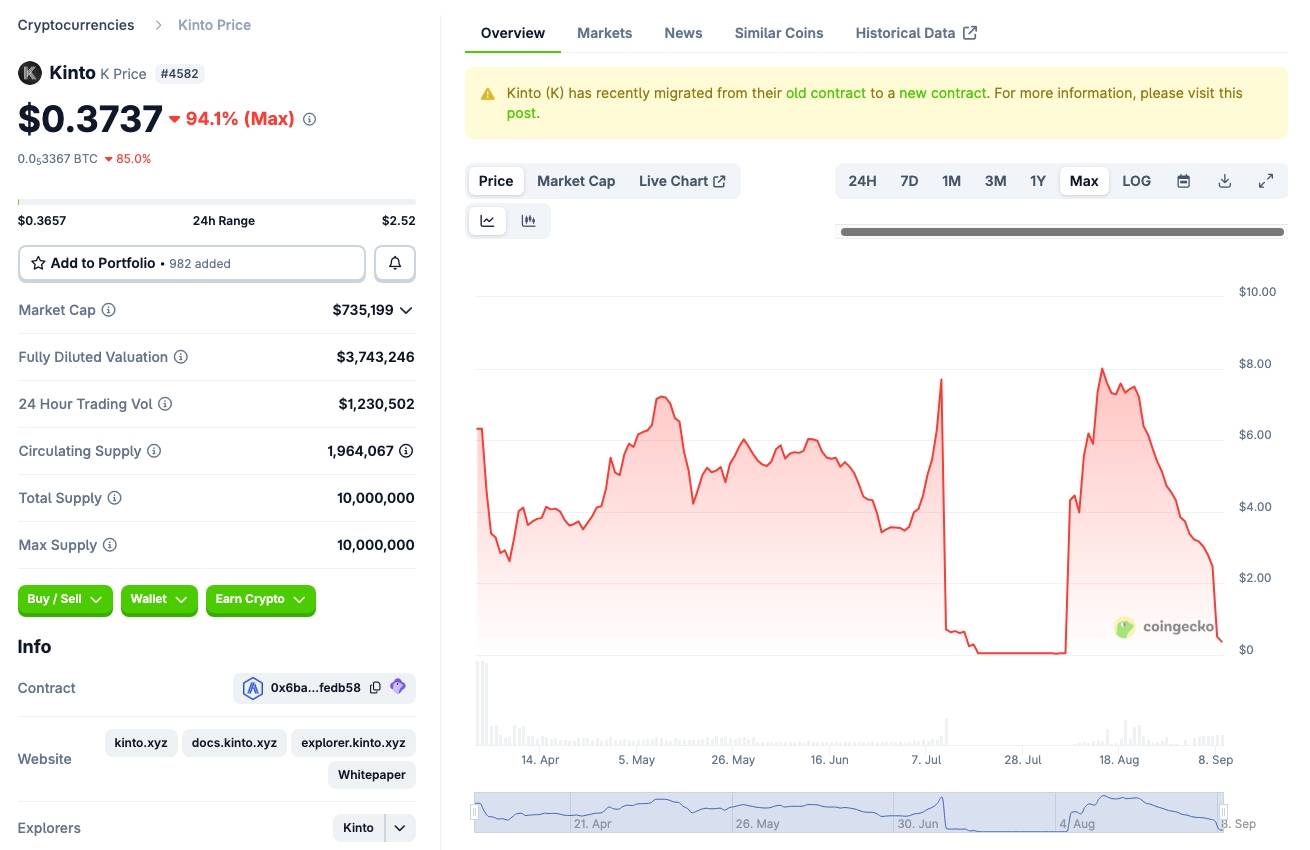Click the line chart view icon

(x=487, y=221)
